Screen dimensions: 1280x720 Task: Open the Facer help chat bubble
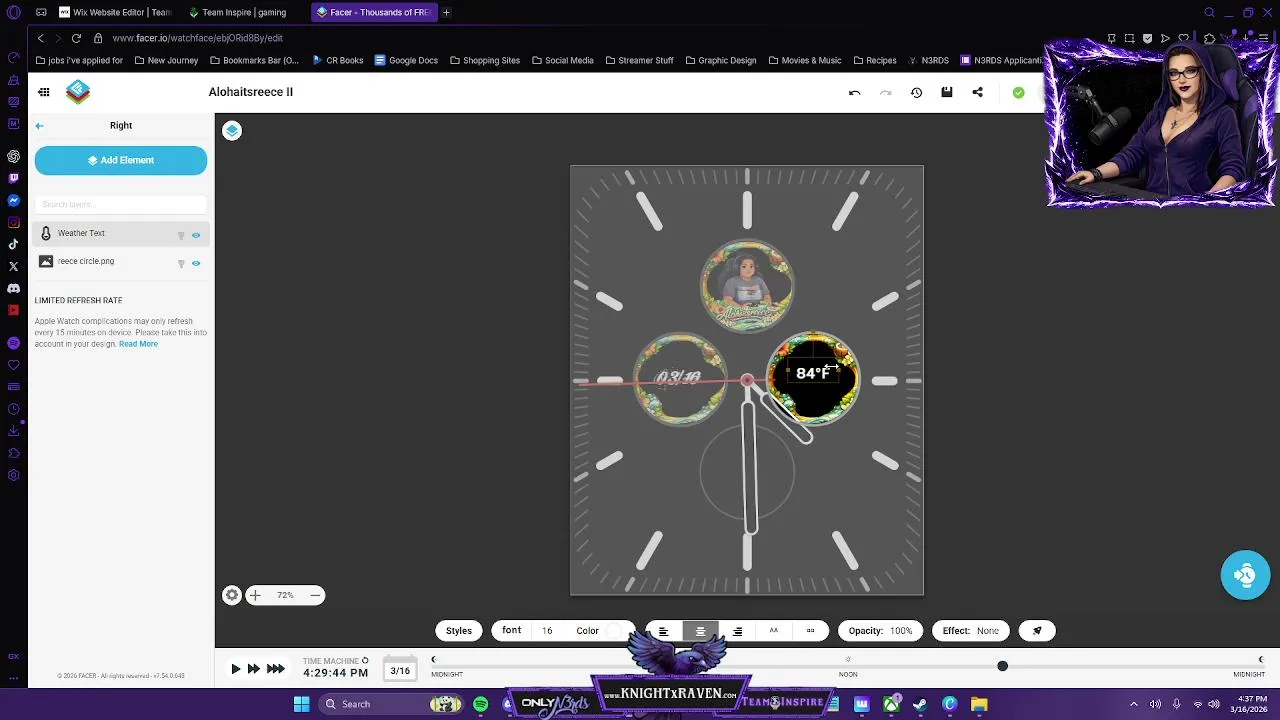[x=1245, y=575]
